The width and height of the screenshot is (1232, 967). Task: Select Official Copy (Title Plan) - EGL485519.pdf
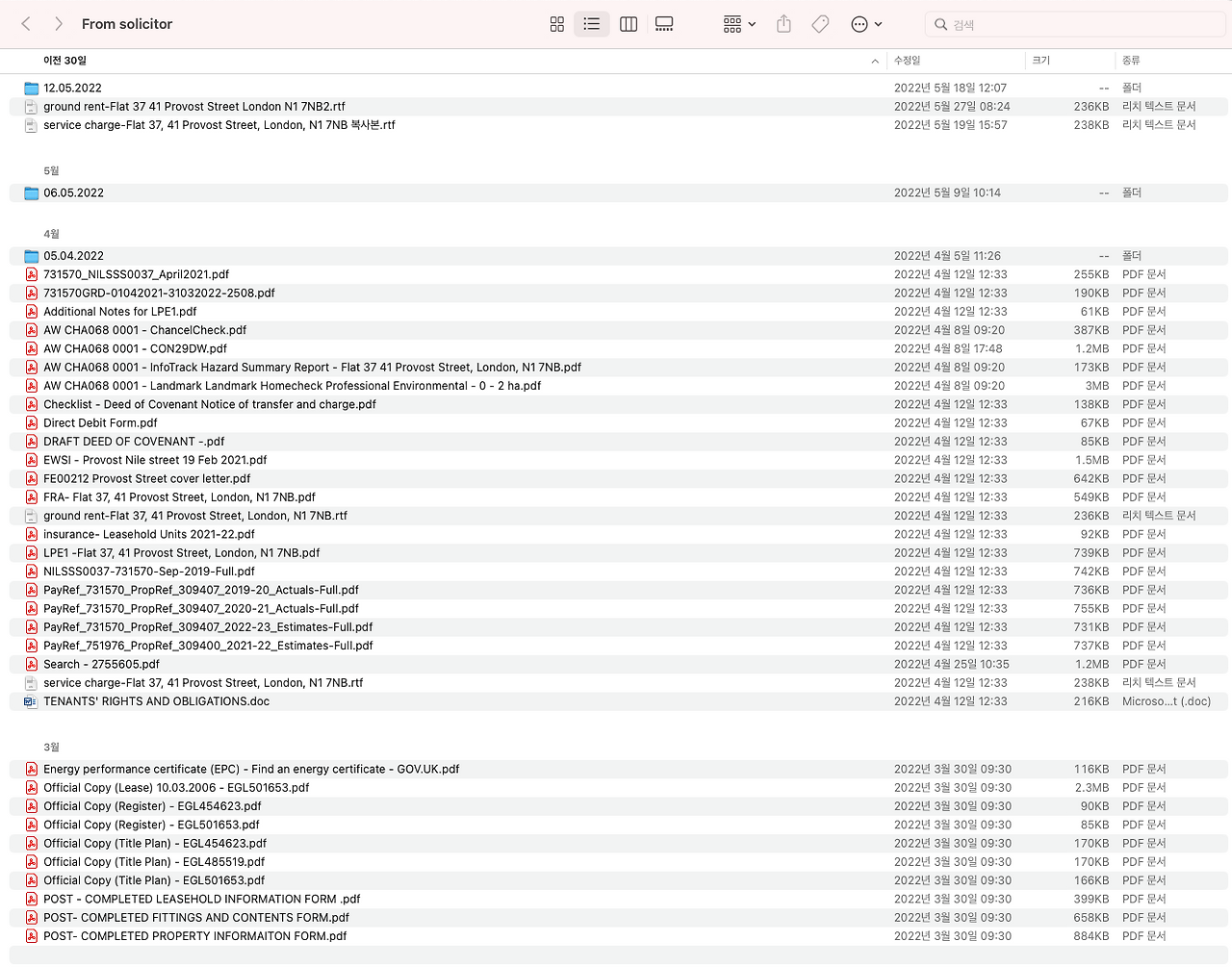154,862
